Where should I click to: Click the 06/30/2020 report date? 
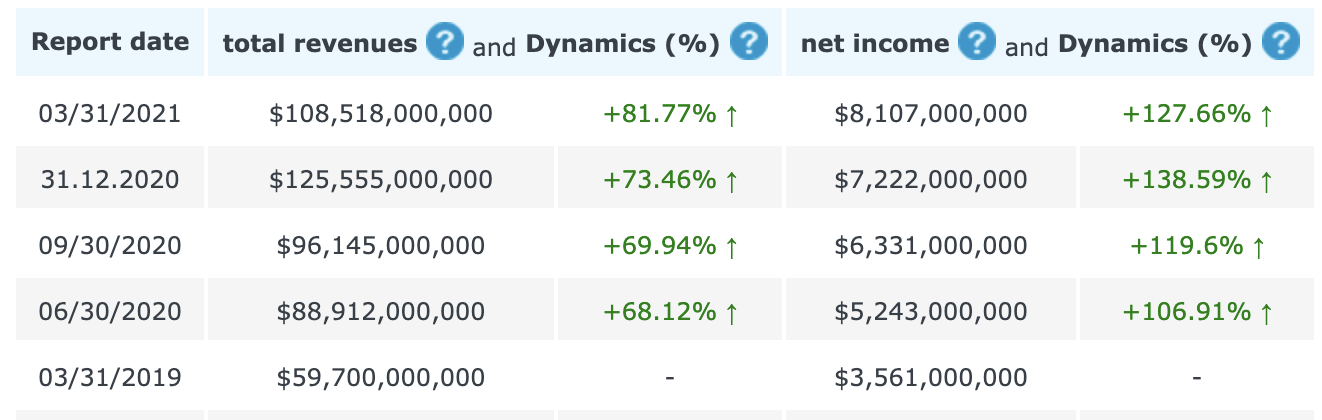(110, 312)
